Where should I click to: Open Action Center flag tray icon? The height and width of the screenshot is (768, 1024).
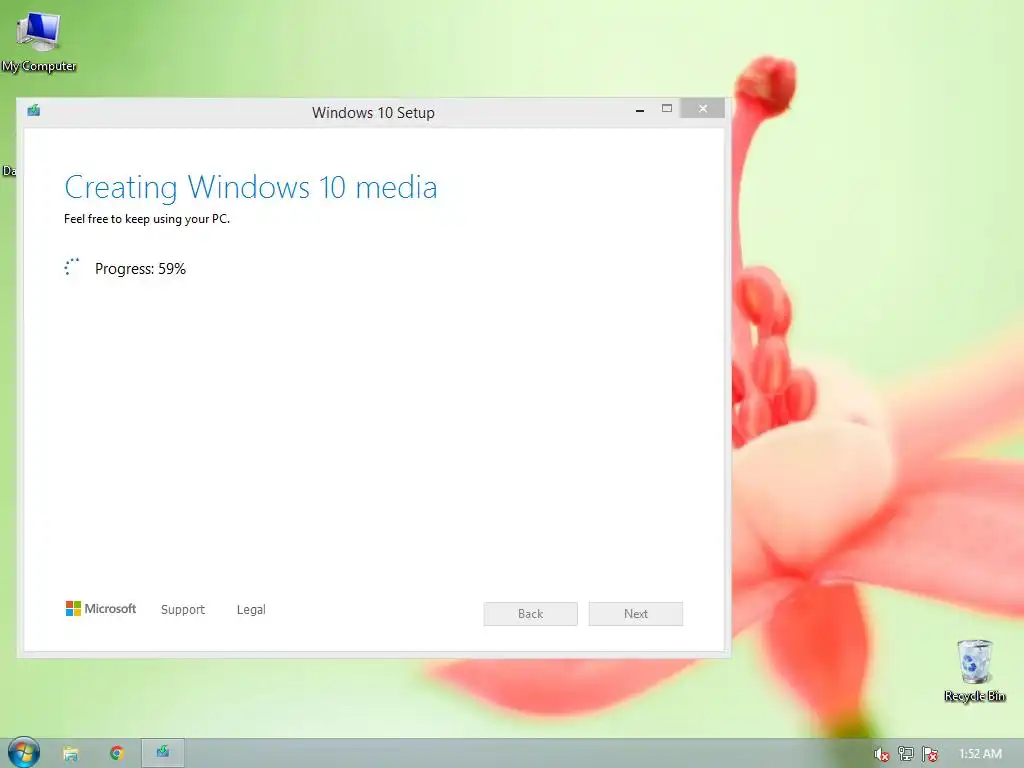(x=930, y=754)
